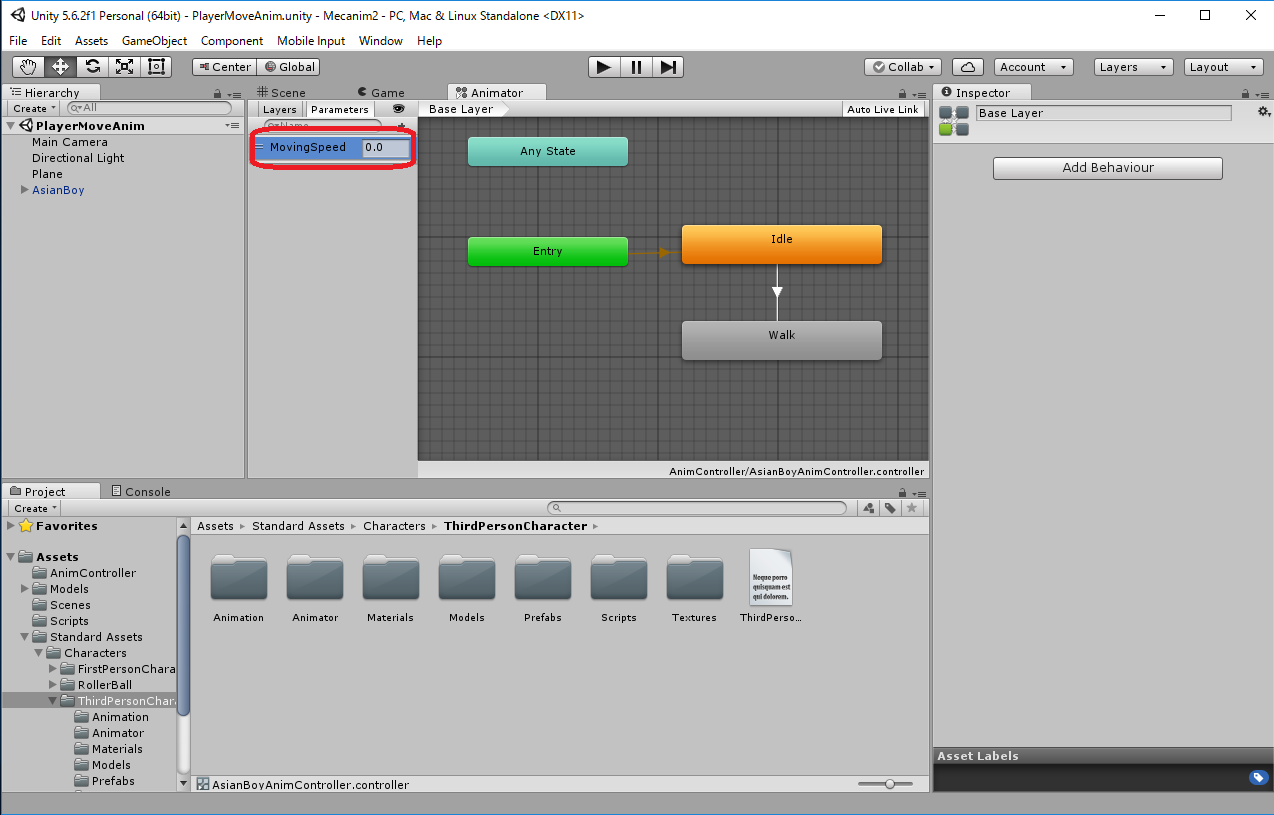Toggle Global handle rotation

coord(289,67)
